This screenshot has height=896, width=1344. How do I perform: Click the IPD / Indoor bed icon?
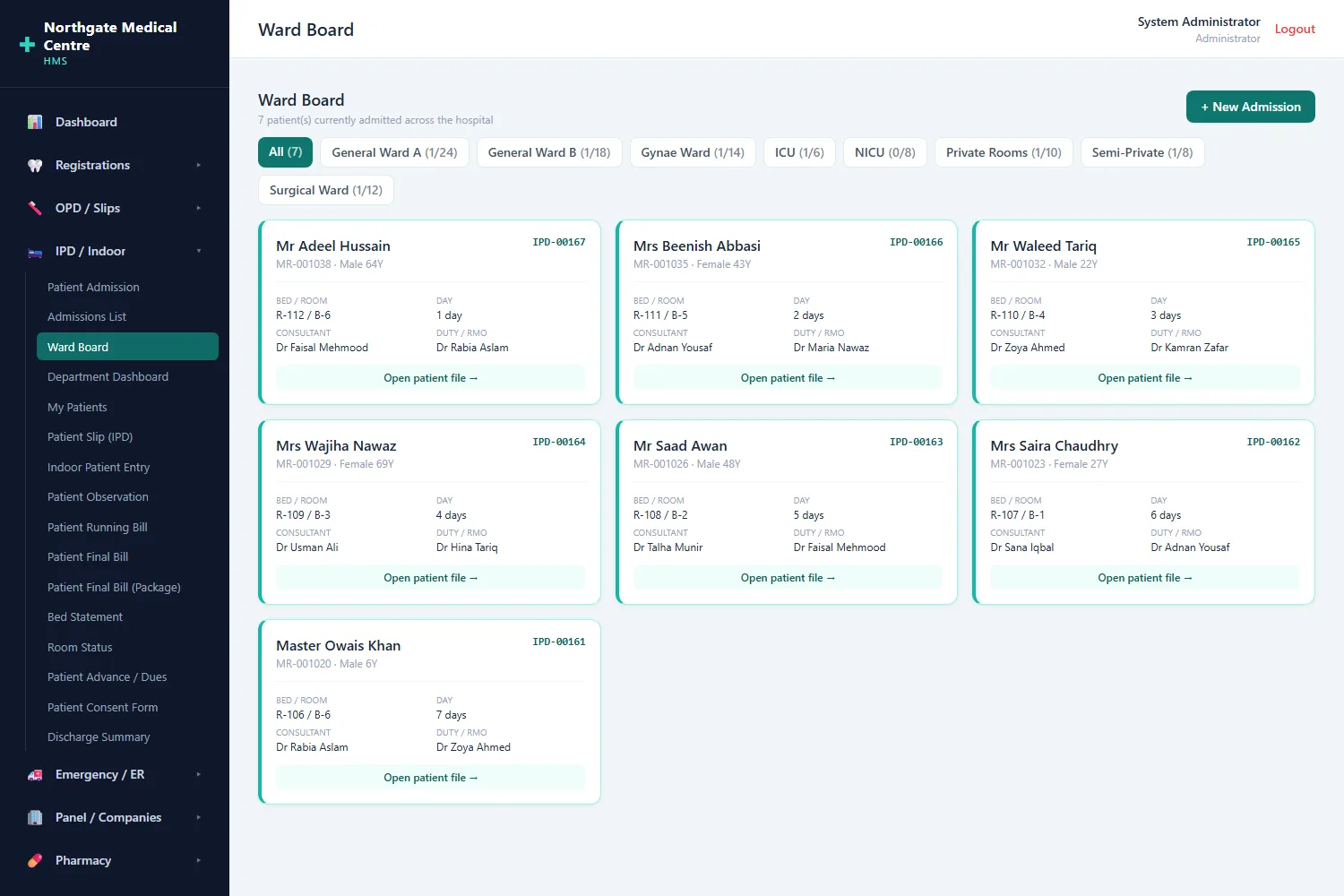35,252
